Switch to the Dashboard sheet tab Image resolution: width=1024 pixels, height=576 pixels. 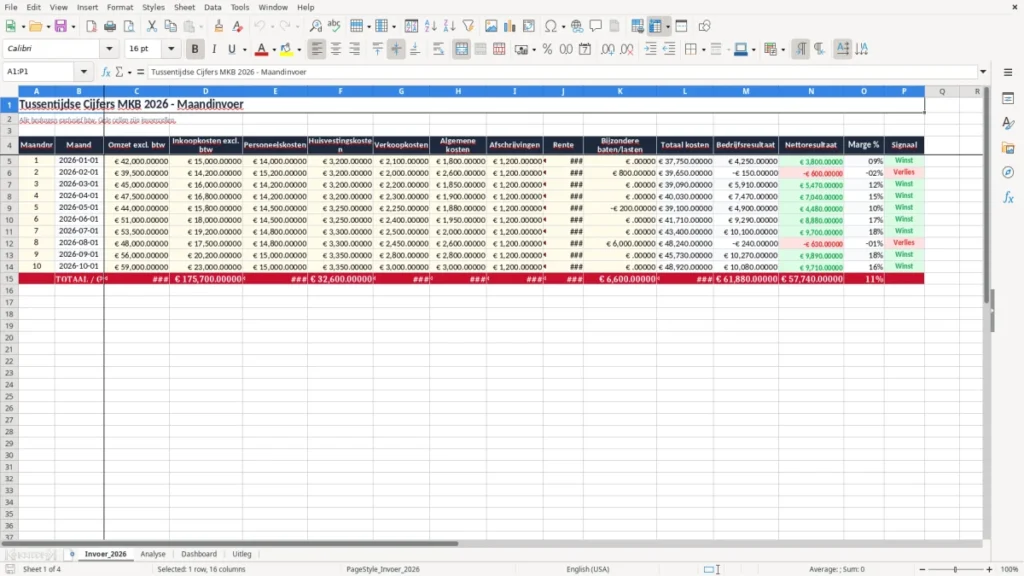point(199,554)
